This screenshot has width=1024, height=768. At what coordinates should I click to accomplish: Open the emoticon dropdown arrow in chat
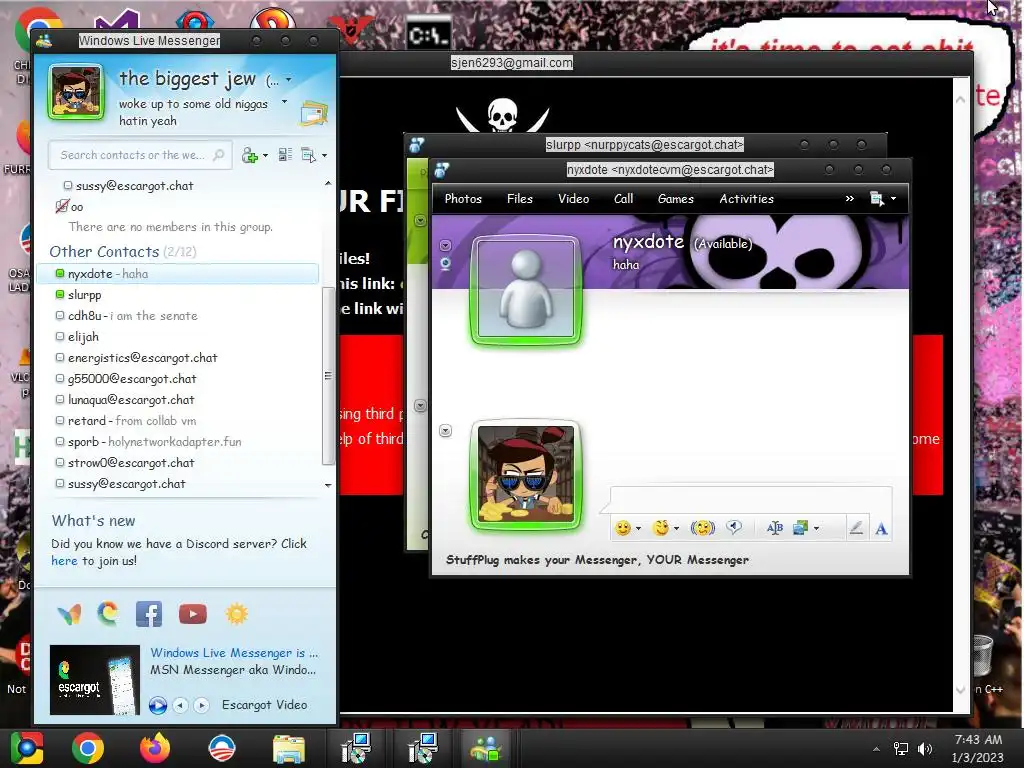[x=638, y=528]
